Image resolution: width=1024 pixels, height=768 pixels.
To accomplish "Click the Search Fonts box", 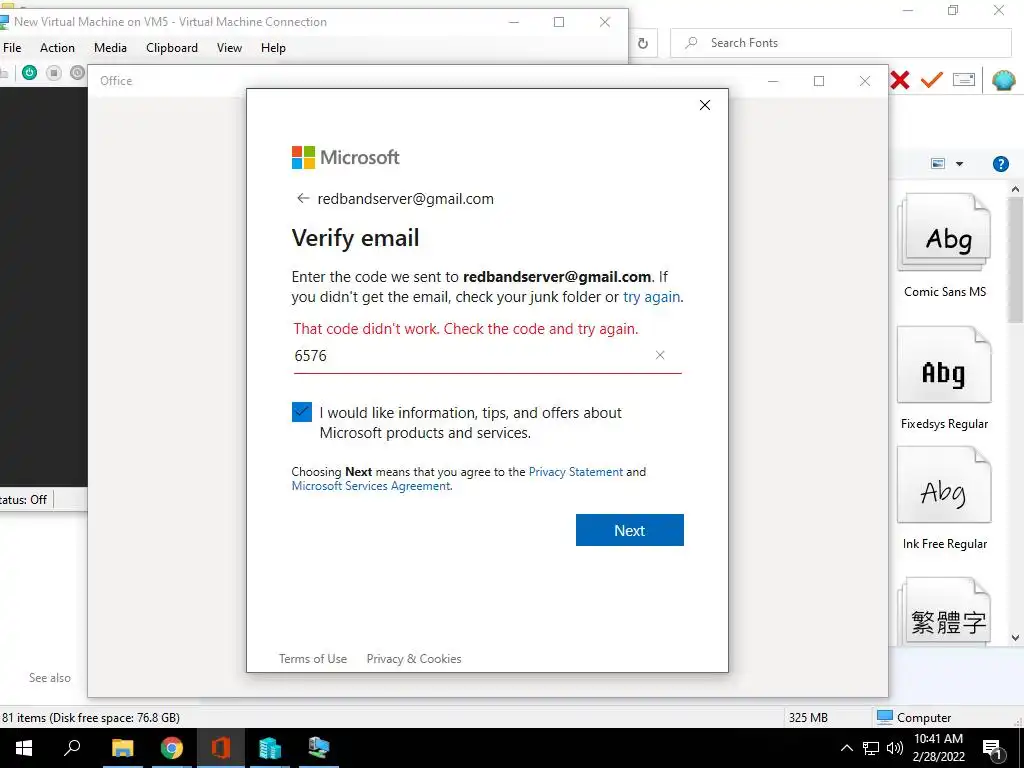I will click(841, 43).
